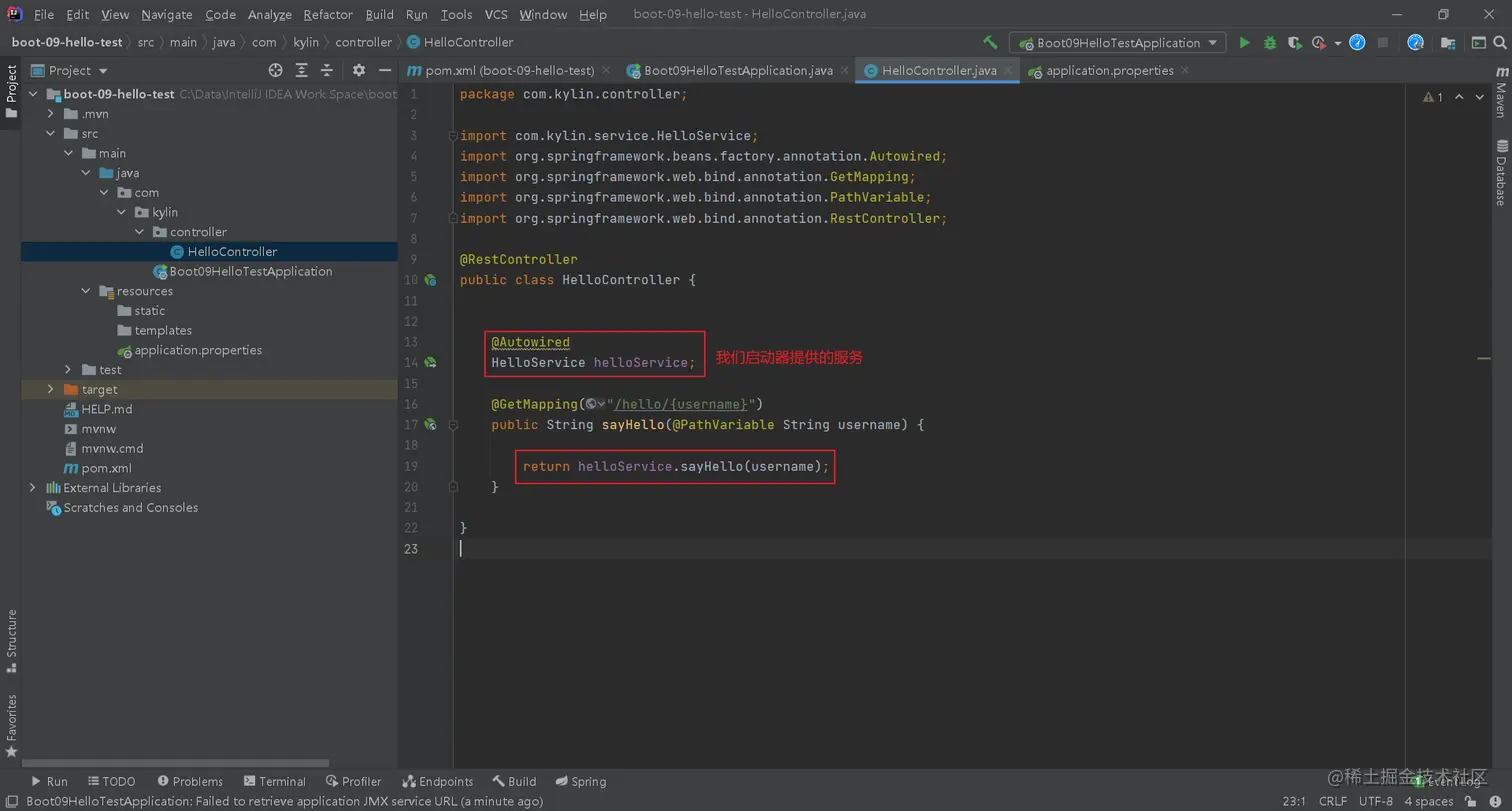Open the Profile run options dropdown arrow
This screenshot has width=1512, height=811.
(x=1338, y=43)
